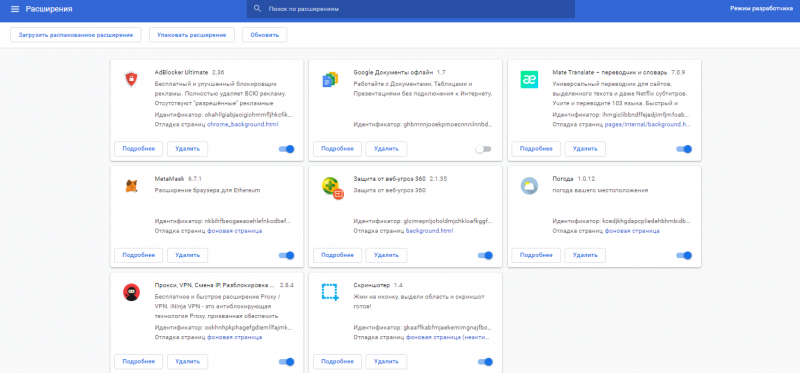The width and height of the screenshot is (800, 373).
Task: Toggle the Прокси, VPN extension off
Action: (x=287, y=362)
